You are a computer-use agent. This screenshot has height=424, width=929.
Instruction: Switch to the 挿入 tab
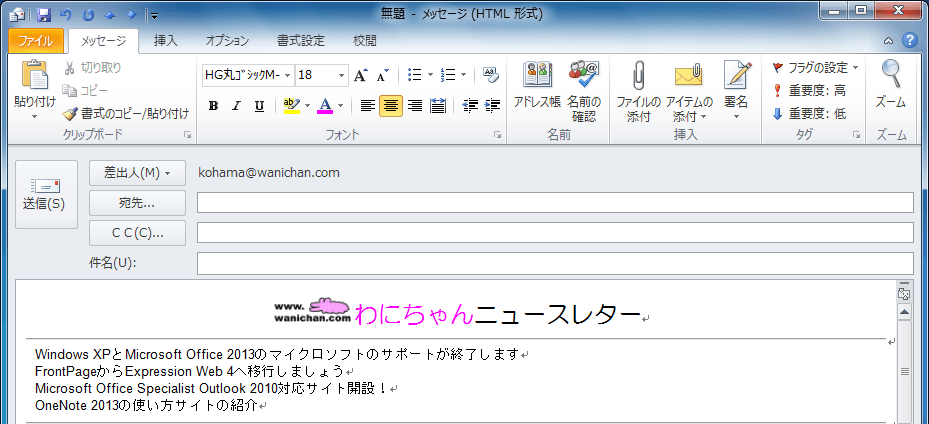pos(165,41)
